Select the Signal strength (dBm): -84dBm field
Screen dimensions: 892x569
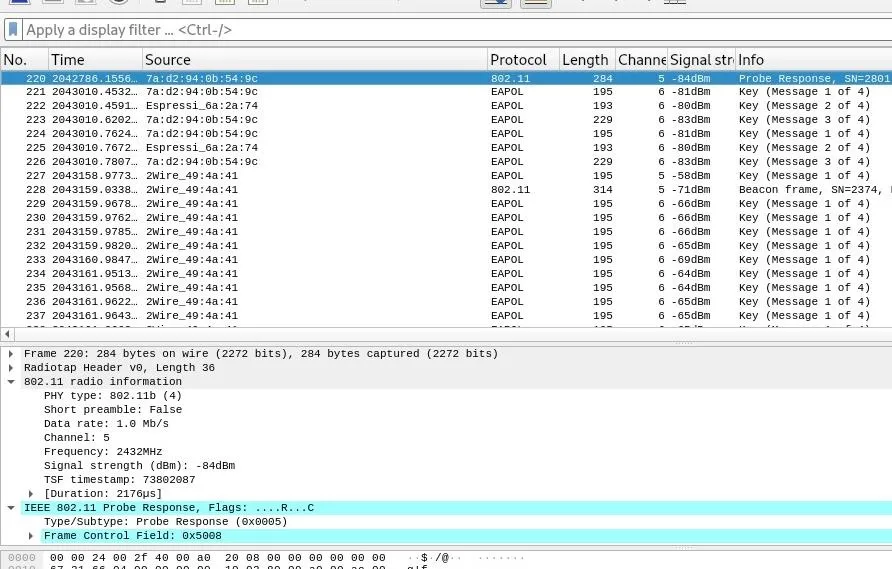point(139,465)
